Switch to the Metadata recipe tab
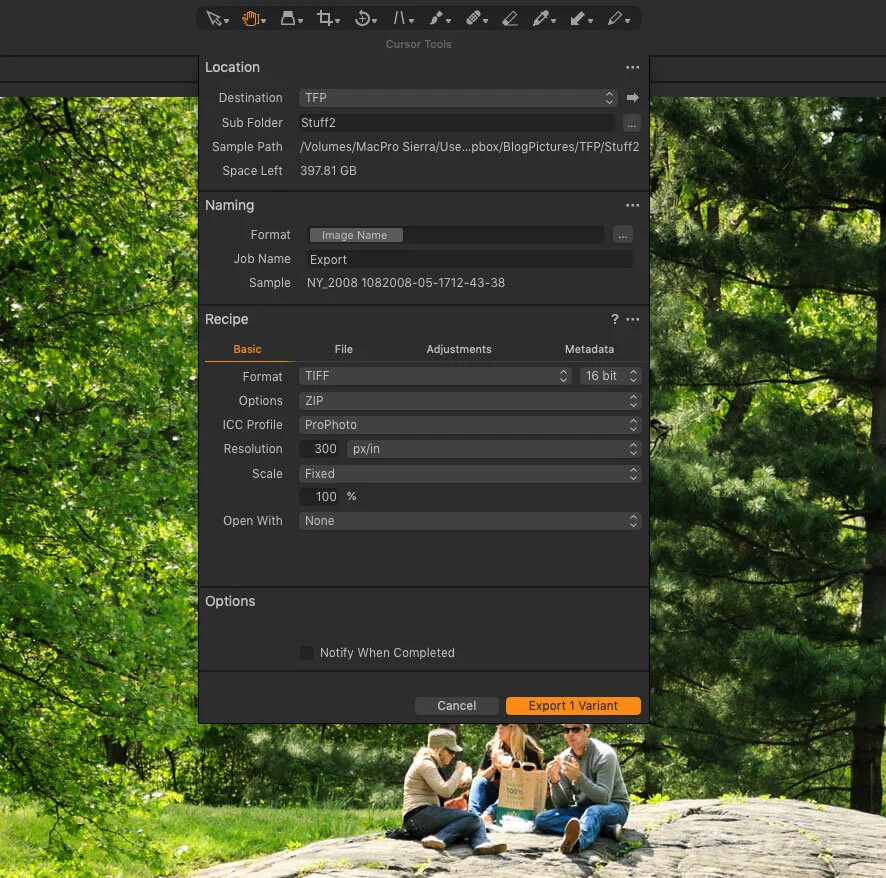The height and width of the screenshot is (878, 886). point(589,349)
